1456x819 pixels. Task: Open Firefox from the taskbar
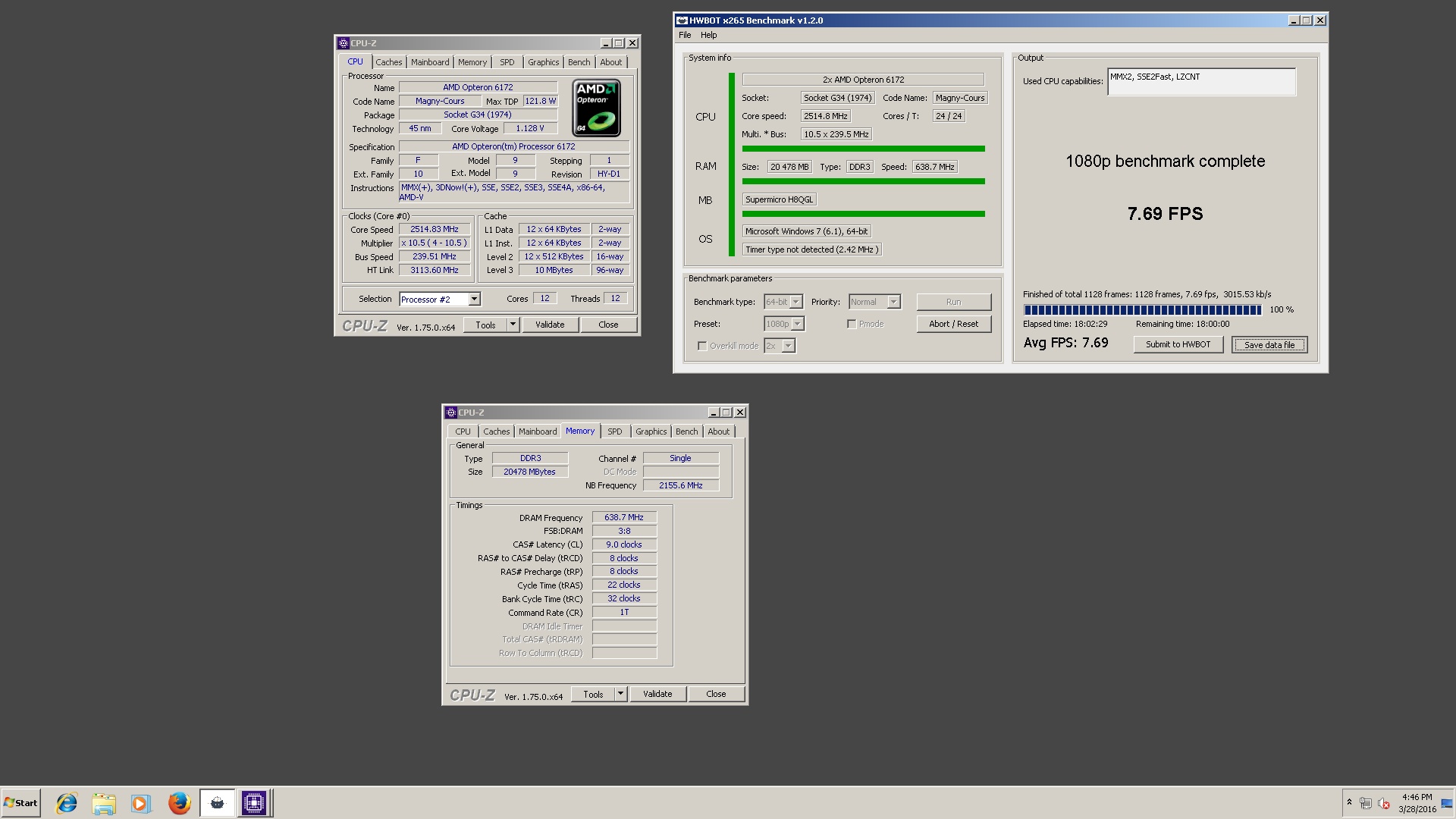click(179, 803)
